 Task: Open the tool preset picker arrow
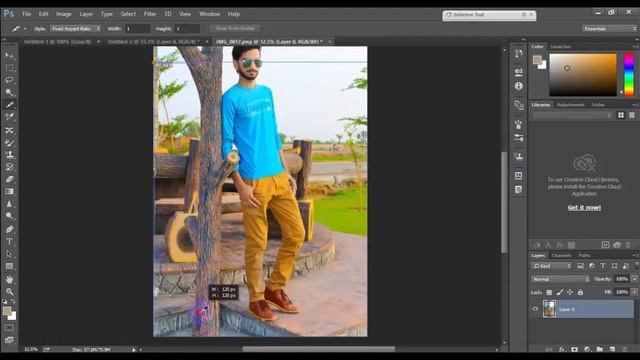tap(25, 29)
